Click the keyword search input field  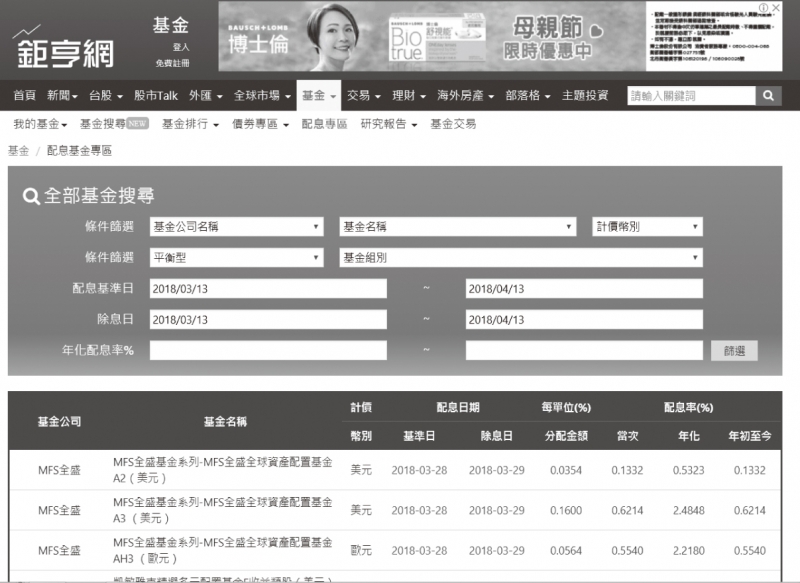[690, 96]
